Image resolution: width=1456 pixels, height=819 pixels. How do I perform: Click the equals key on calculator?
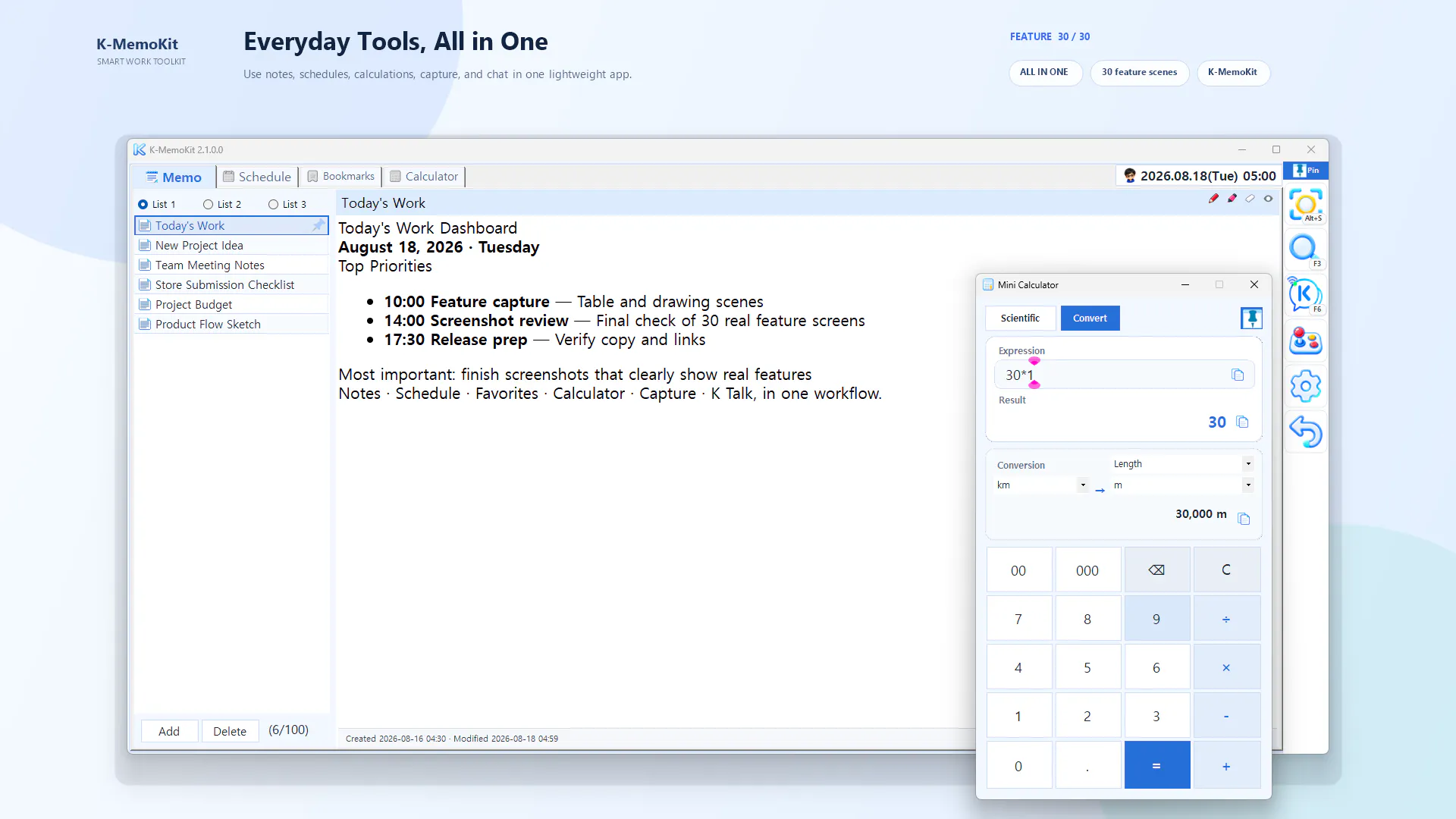click(1156, 766)
